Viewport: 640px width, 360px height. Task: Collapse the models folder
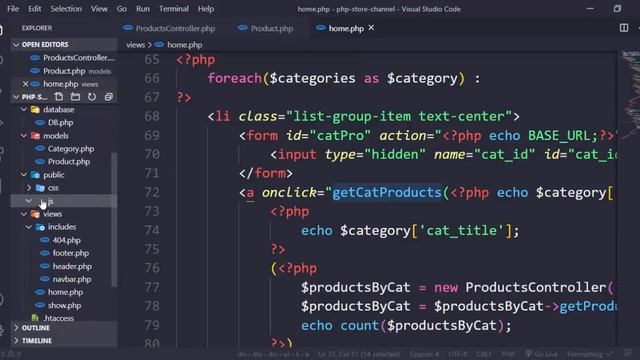point(24,136)
